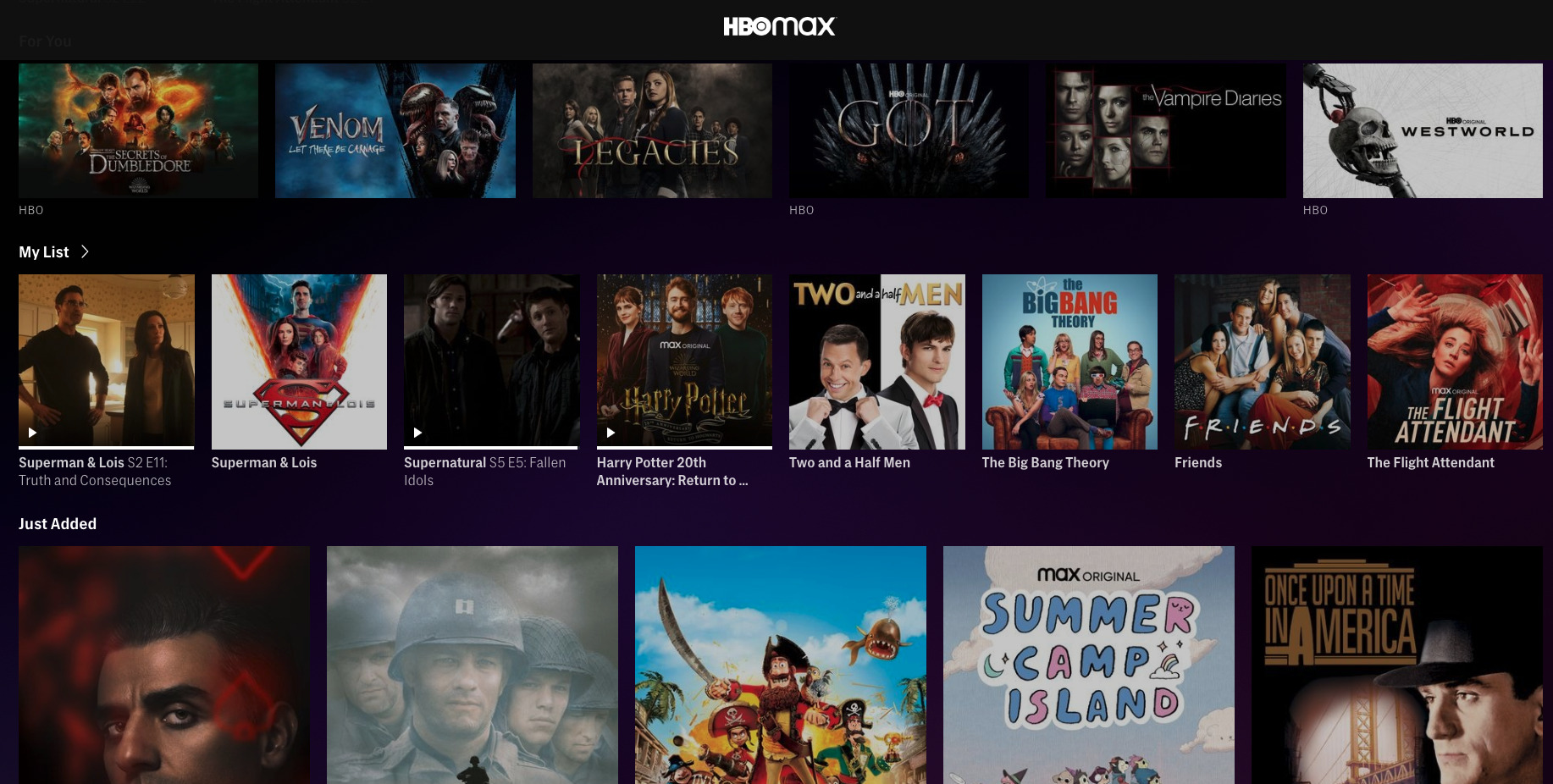This screenshot has width=1553, height=784.
Task: Play Supernatural S5 E5 Fallen Idols
Action: pyautogui.click(x=417, y=433)
